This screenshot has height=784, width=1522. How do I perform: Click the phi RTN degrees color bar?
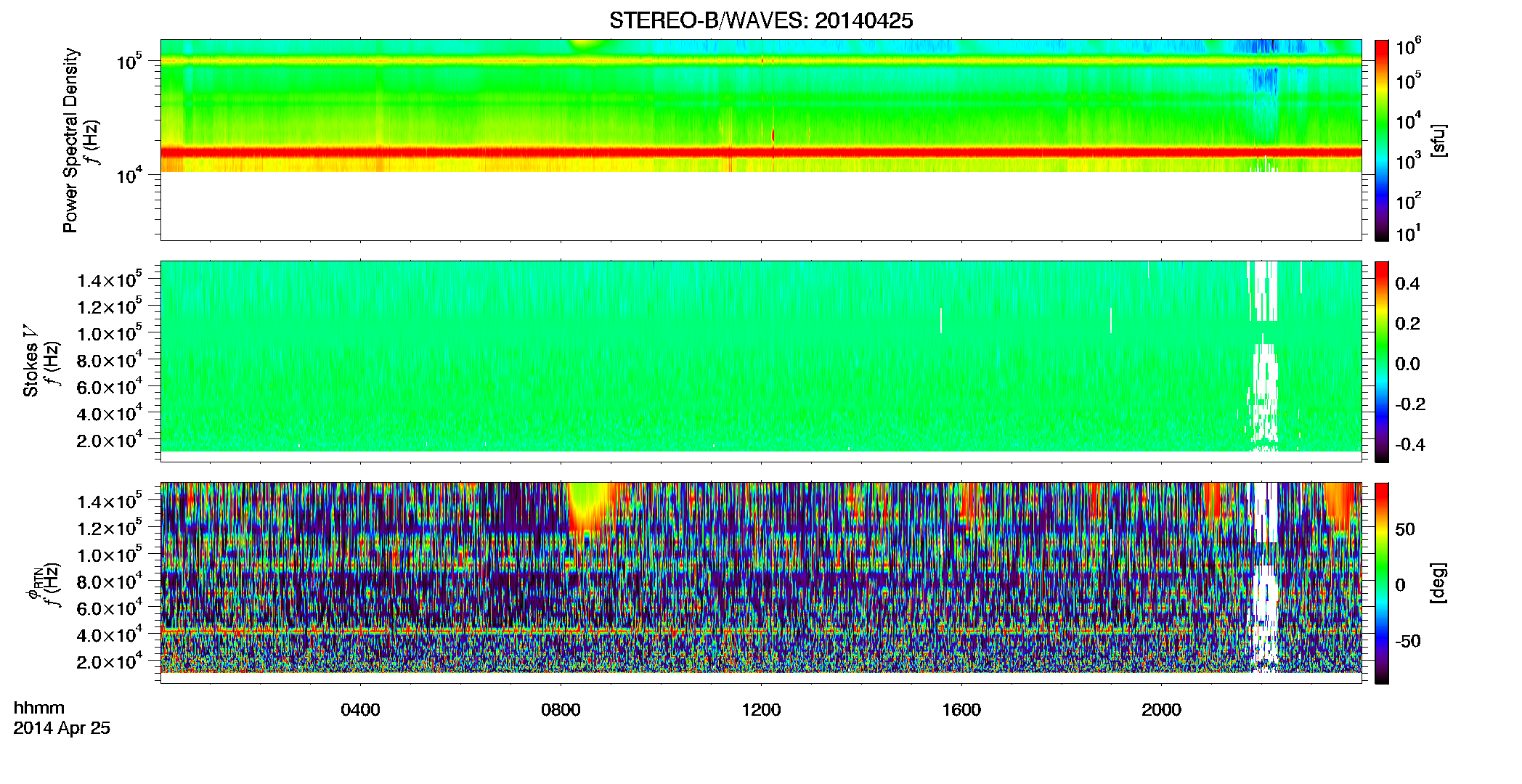1382,583
